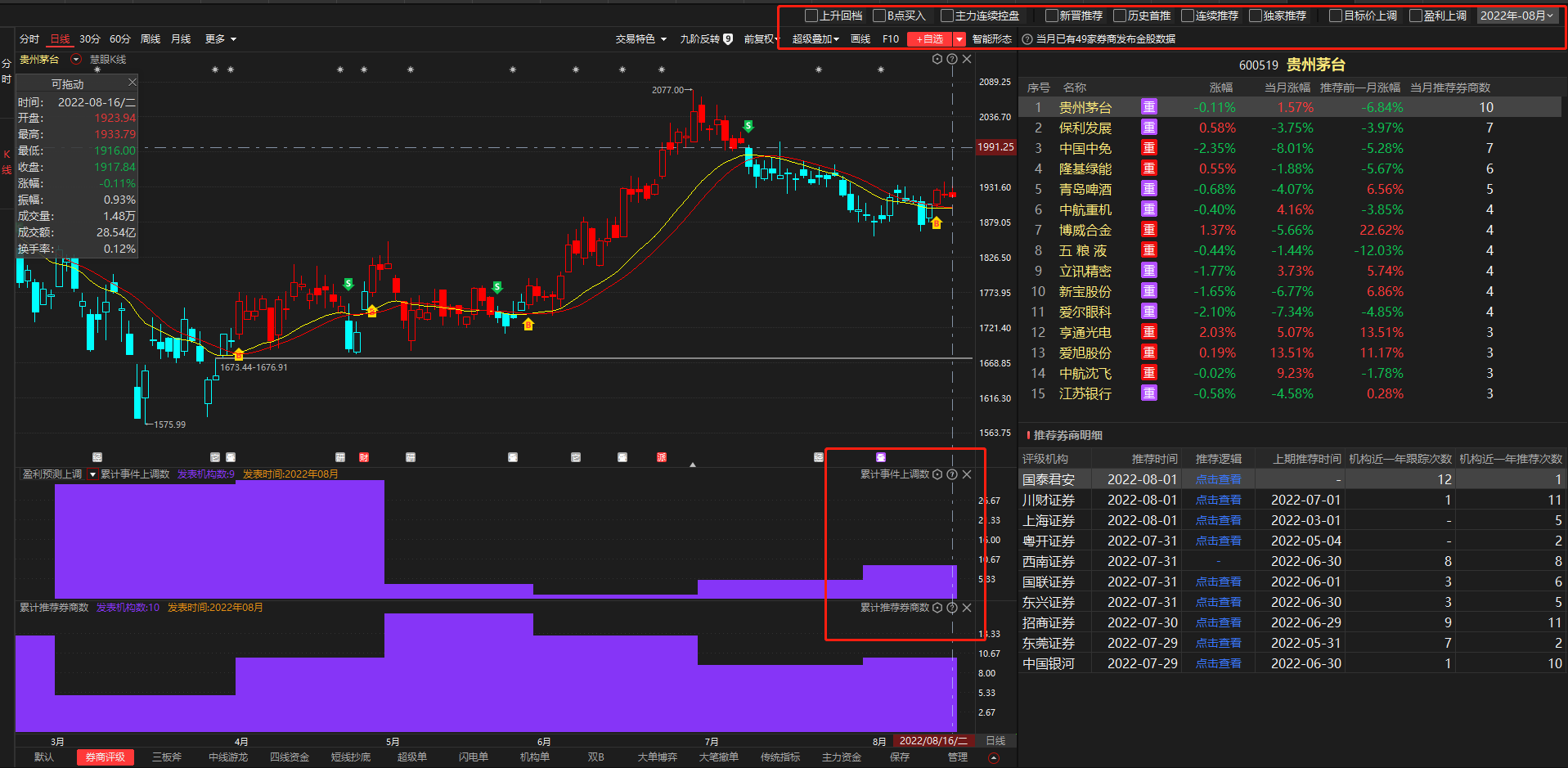
Task: Enable the 目标价上调 checkbox
Action: coord(1336,16)
